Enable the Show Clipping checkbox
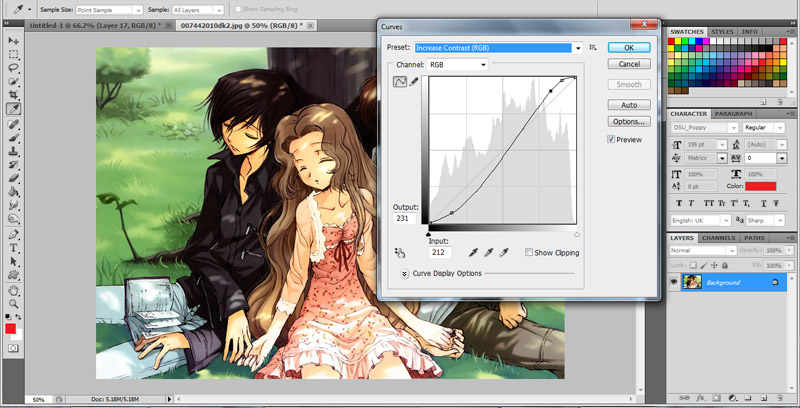 (x=529, y=252)
